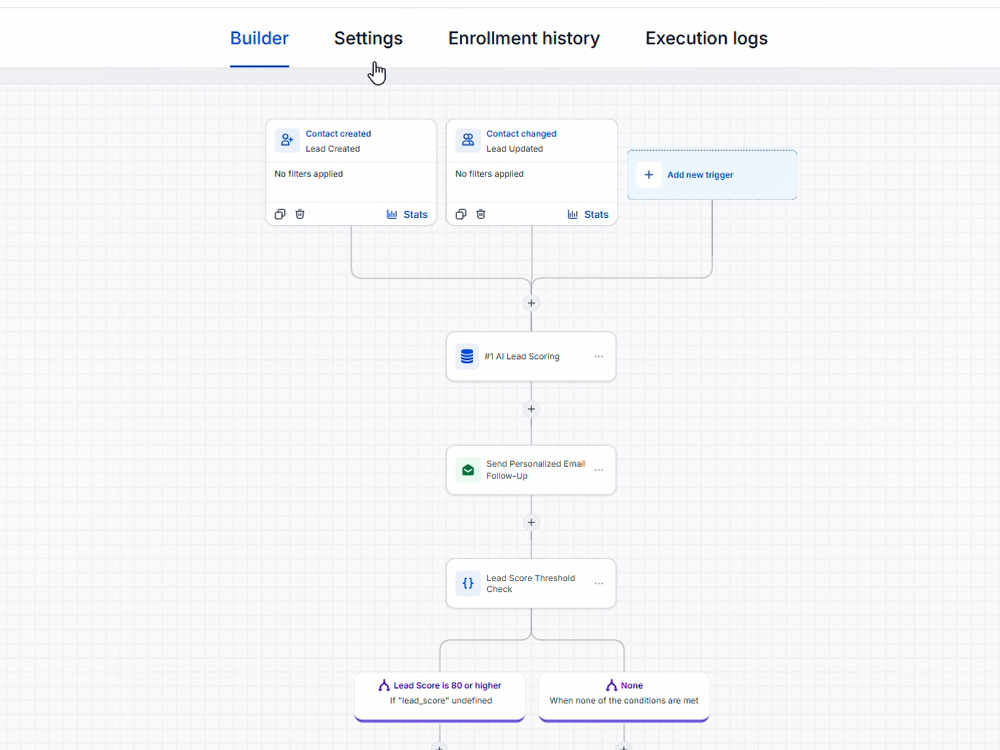Select the None branch card
This screenshot has height=750, width=1000.
pos(624,696)
